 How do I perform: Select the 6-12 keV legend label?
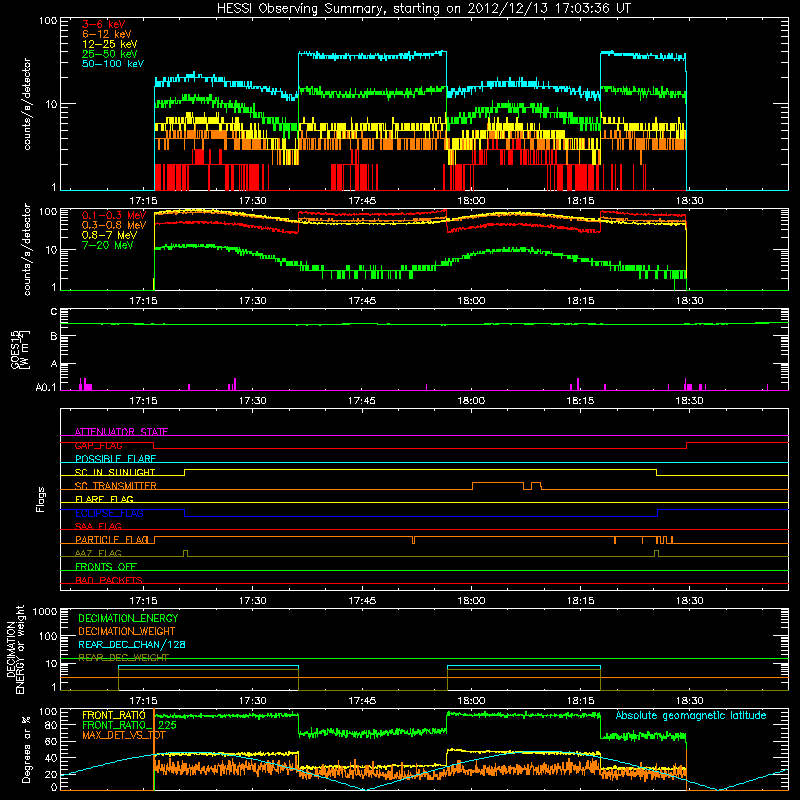[107, 34]
